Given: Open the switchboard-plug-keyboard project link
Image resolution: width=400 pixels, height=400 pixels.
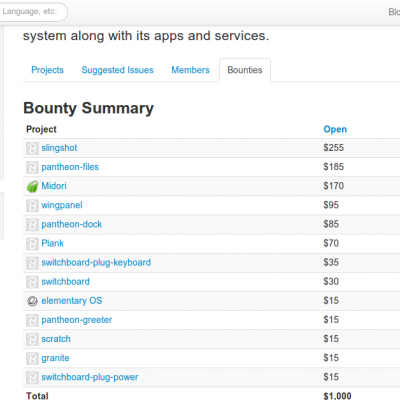Looking at the screenshot, I should click(x=96, y=263).
